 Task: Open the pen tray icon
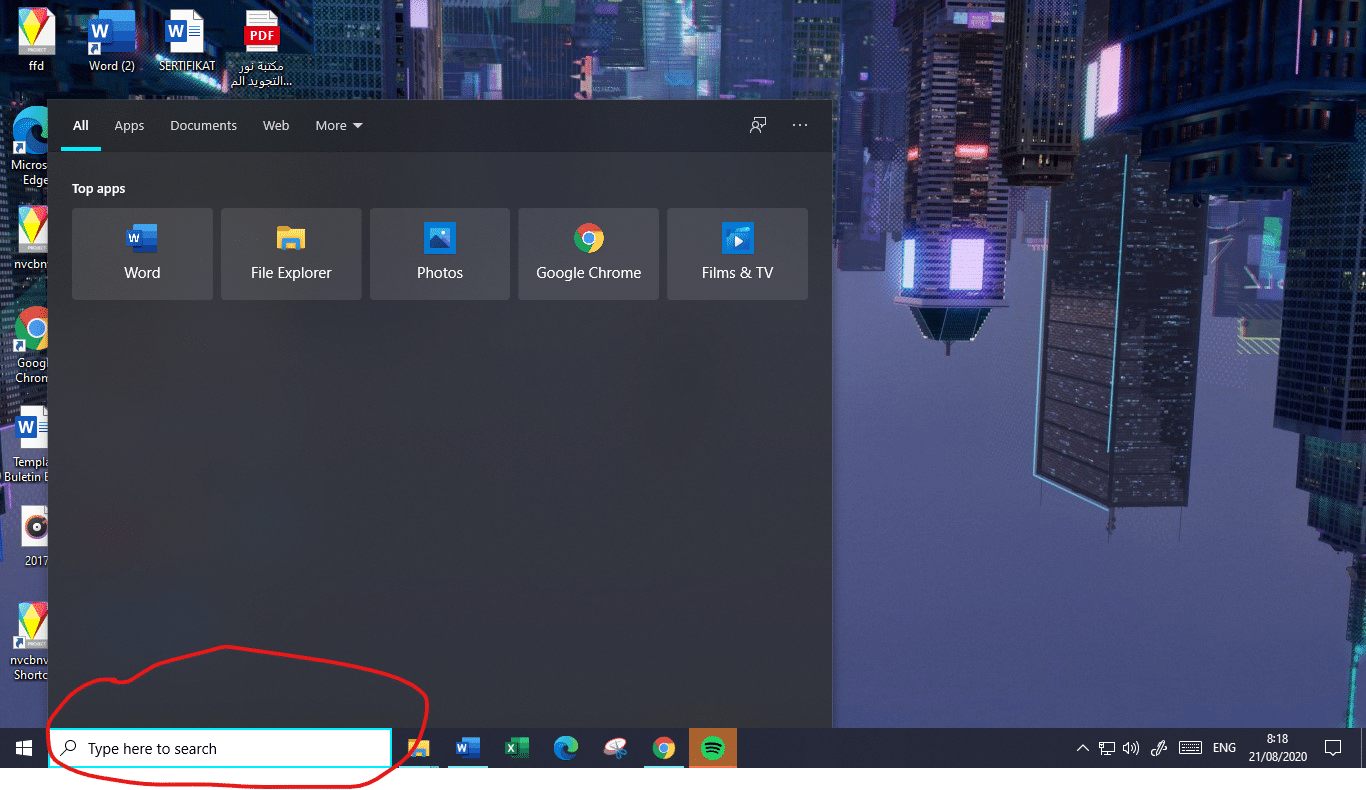1160,748
